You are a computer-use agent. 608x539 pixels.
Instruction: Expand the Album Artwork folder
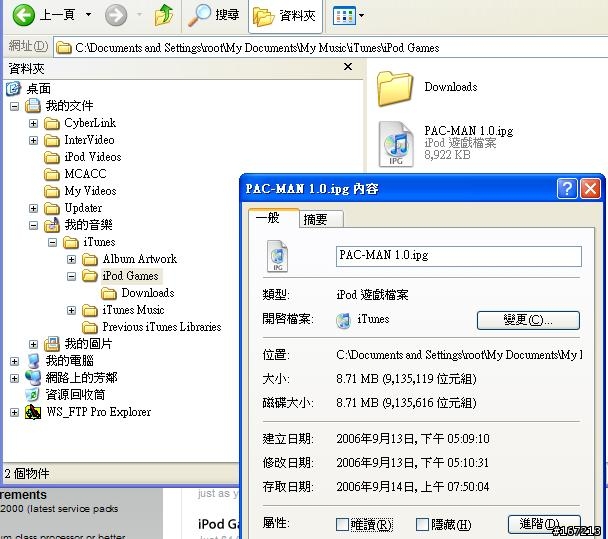point(71,259)
